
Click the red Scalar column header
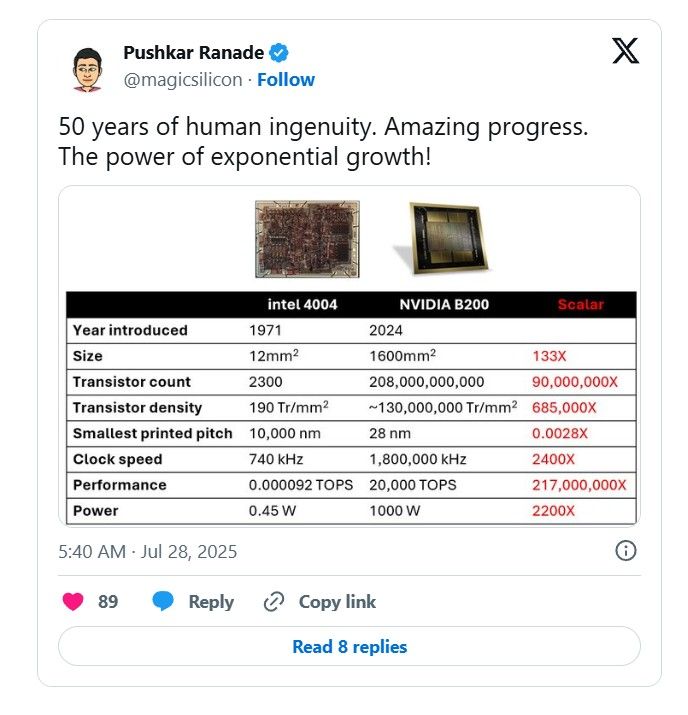(580, 305)
